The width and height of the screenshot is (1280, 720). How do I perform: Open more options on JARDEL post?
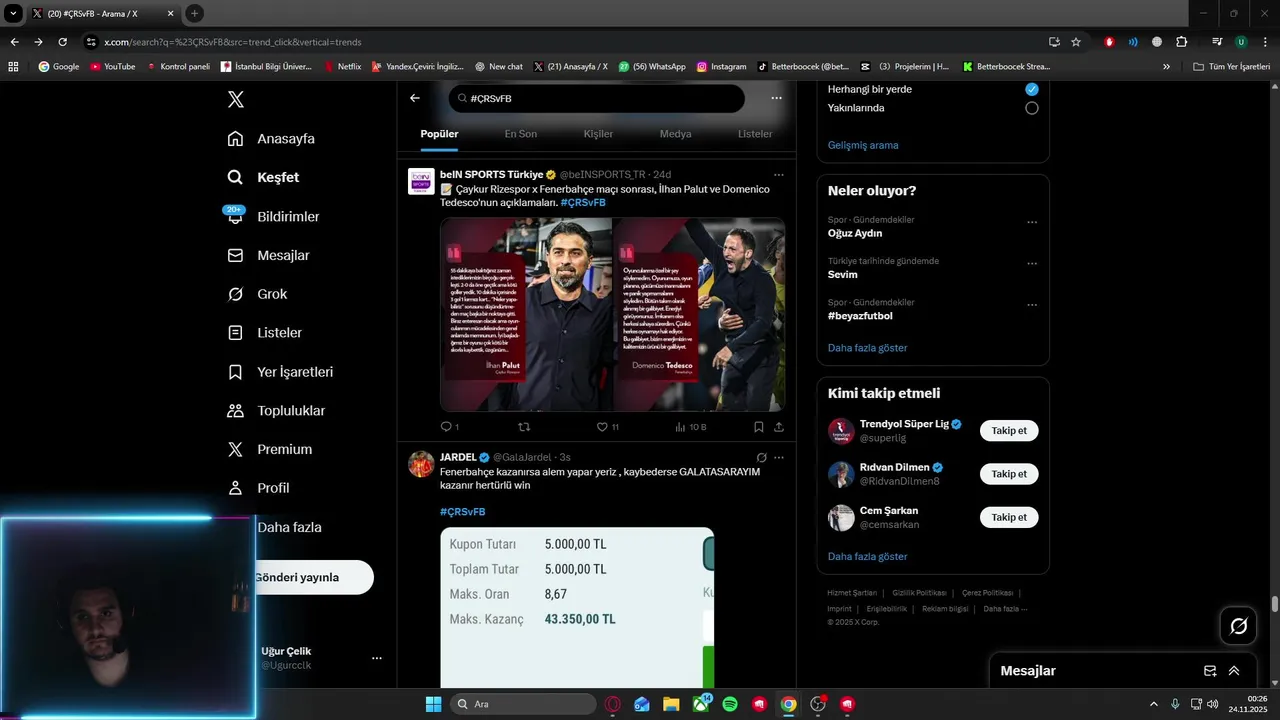(x=778, y=457)
